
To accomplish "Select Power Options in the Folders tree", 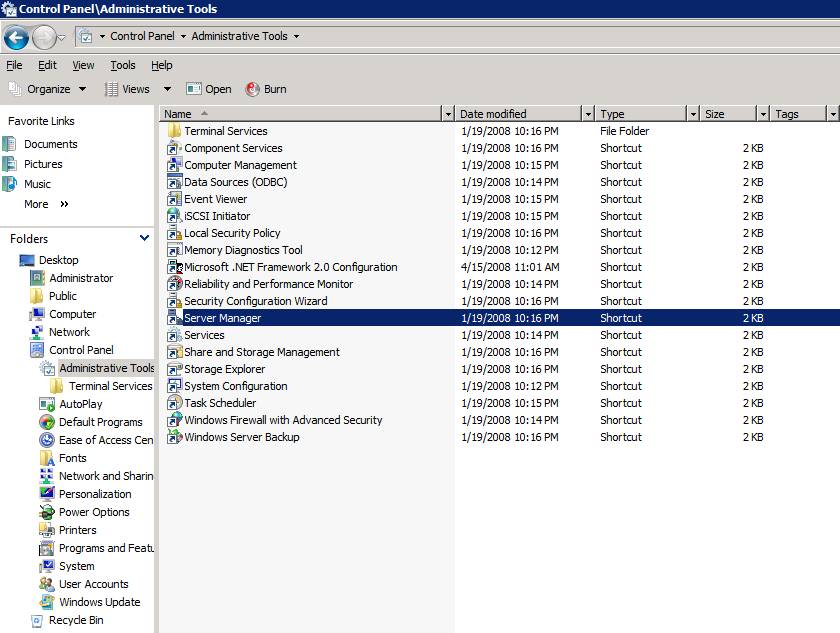I will click(94, 512).
